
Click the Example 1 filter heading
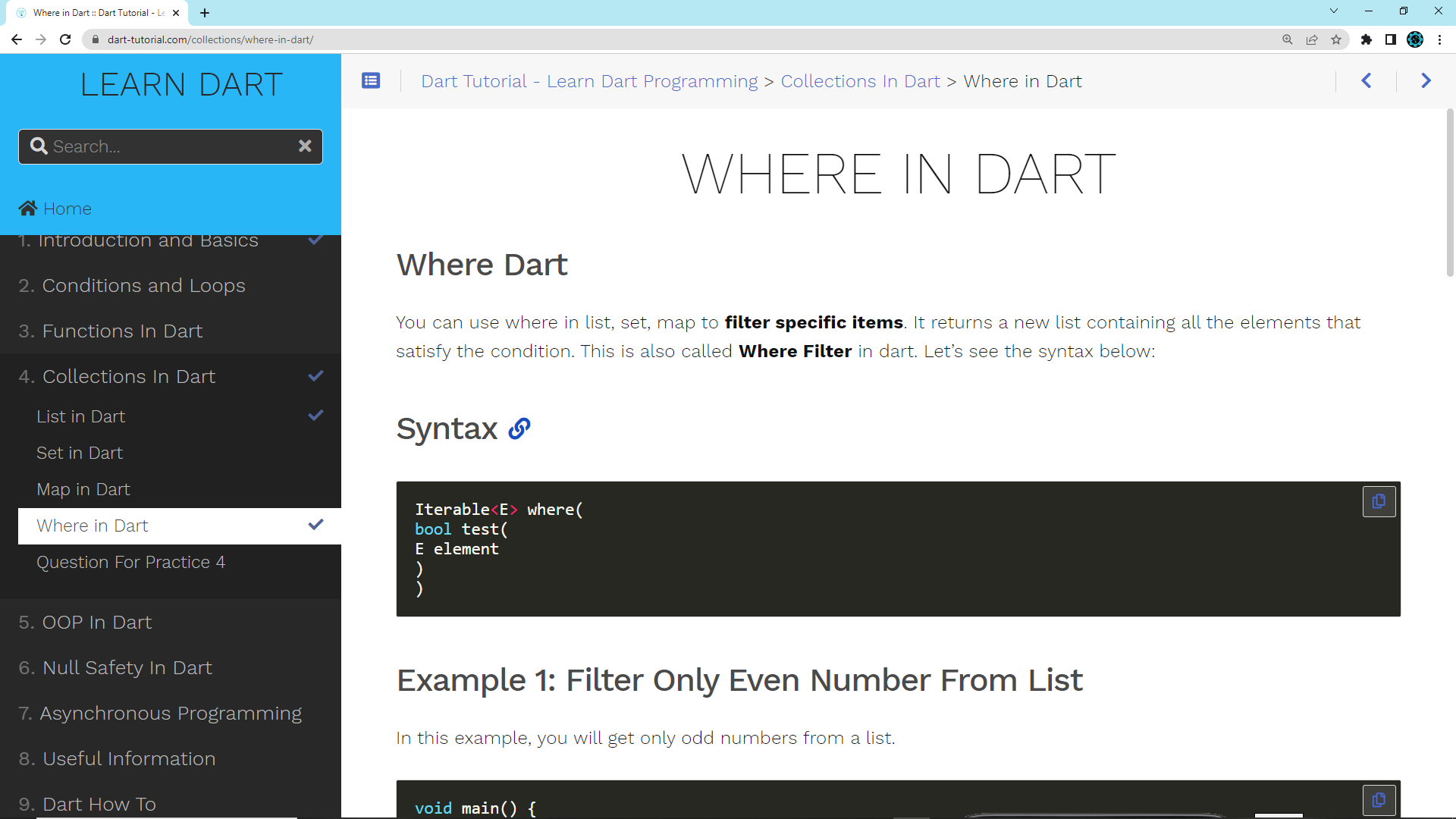(739, 680)
